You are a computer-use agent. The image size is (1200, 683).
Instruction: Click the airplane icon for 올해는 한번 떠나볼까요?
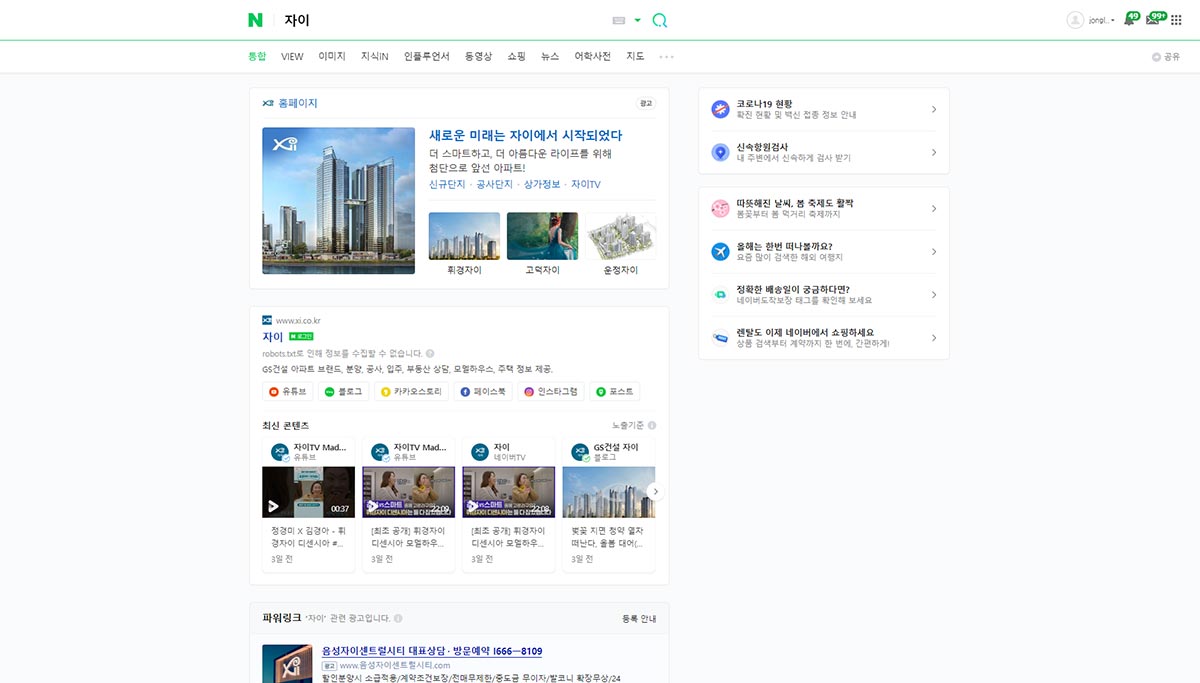coord(720,251)
